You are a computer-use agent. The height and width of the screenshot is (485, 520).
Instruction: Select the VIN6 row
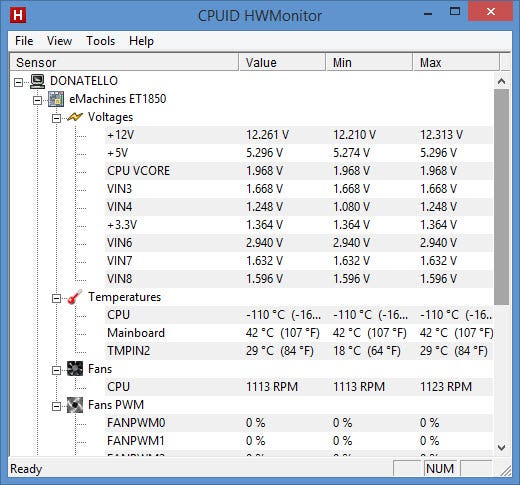point(299,243)
